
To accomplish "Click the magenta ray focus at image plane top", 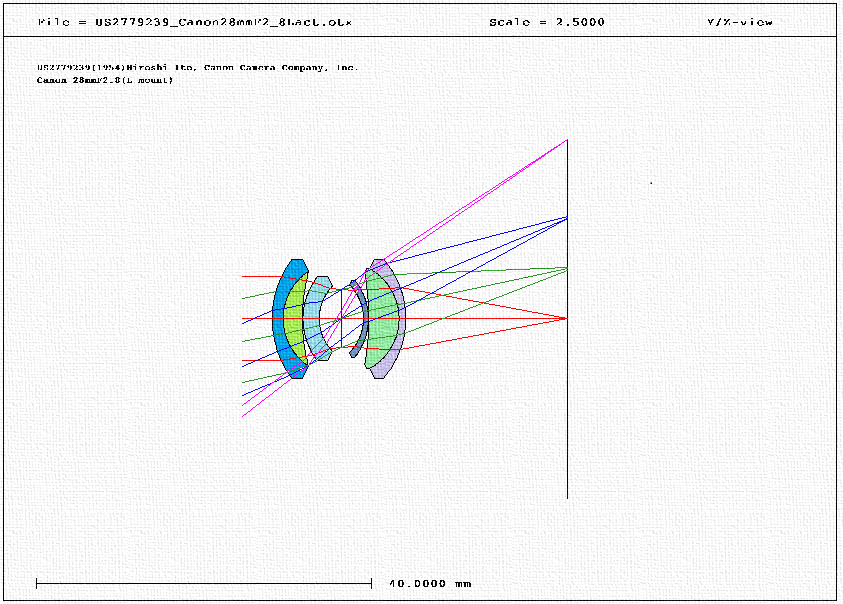I will click(567, 140).
